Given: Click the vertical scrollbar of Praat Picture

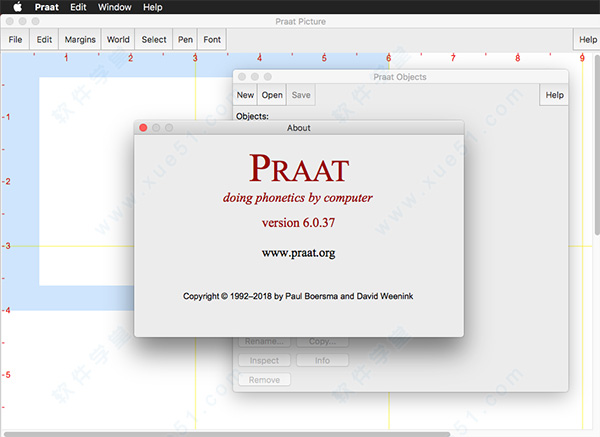Looking at the screenshot, I should [597, 145].
